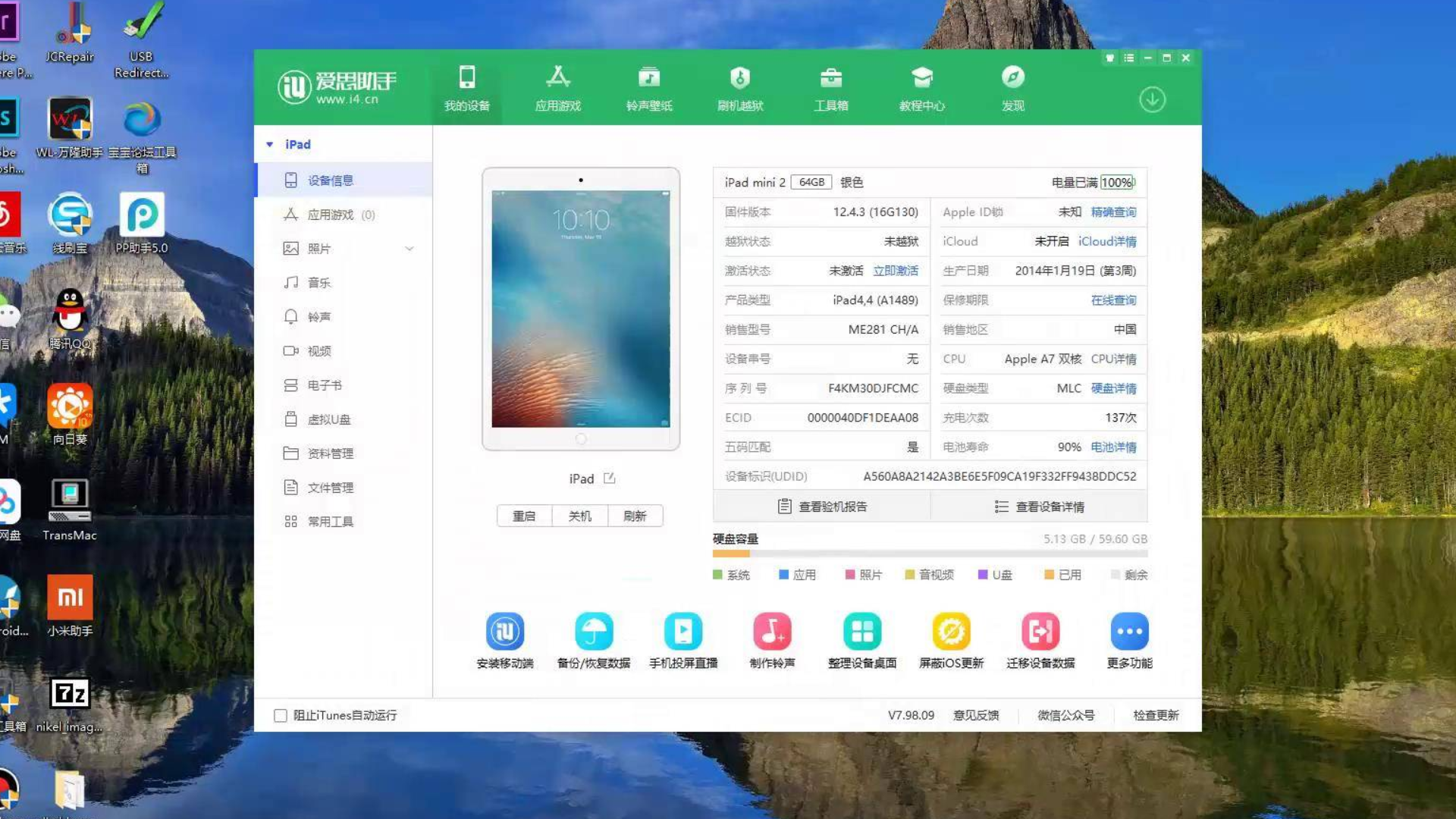The height and width of the screenshot is (819, 1456).
Task: Click CPU详情 link
Action: click(1113, 359)
